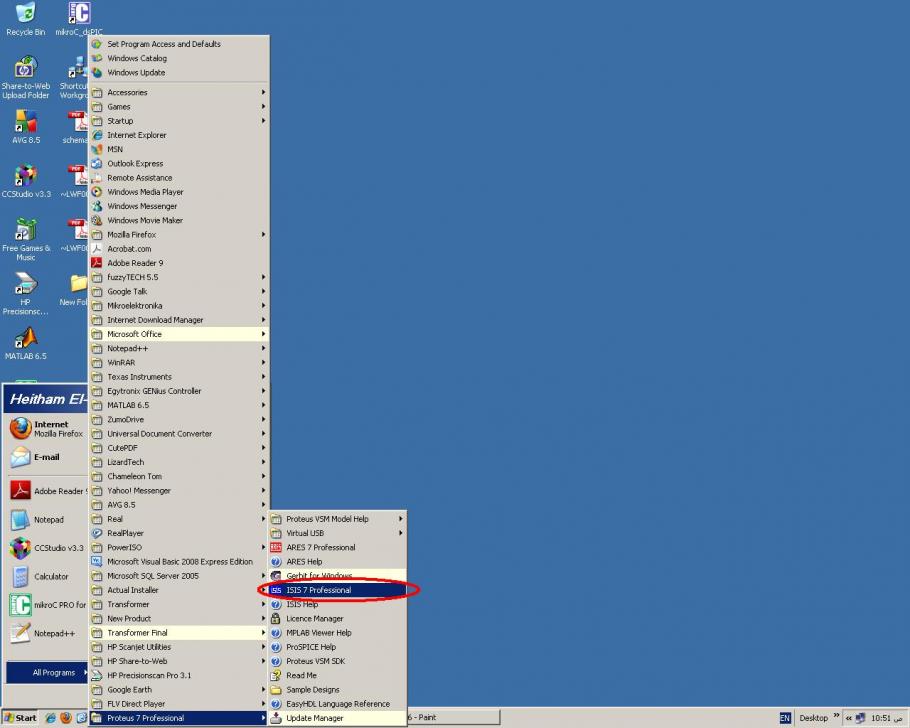Open HP Precisionscan Pro 3.1
Viewport: 910px width, 728px height.
tap(179, 675)
